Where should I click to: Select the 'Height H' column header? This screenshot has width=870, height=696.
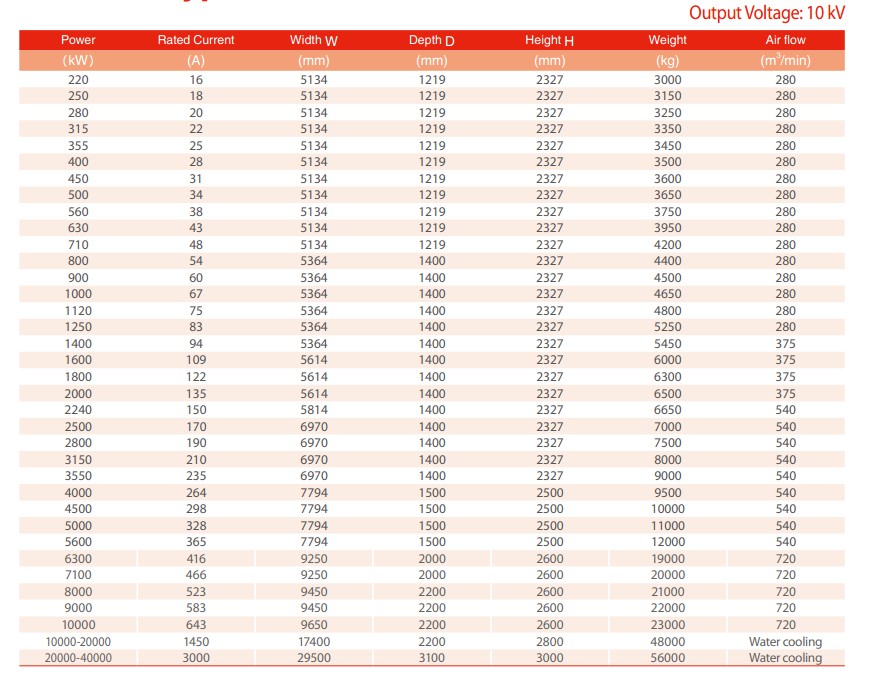549,40
